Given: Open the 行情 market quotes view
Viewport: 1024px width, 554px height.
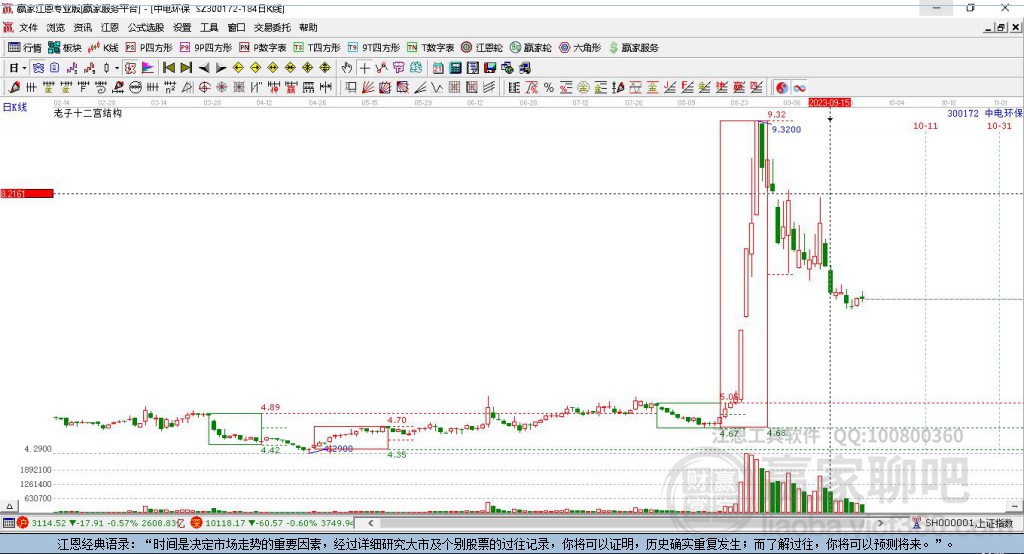Looking at the screenshot, I should click(25, 48).
